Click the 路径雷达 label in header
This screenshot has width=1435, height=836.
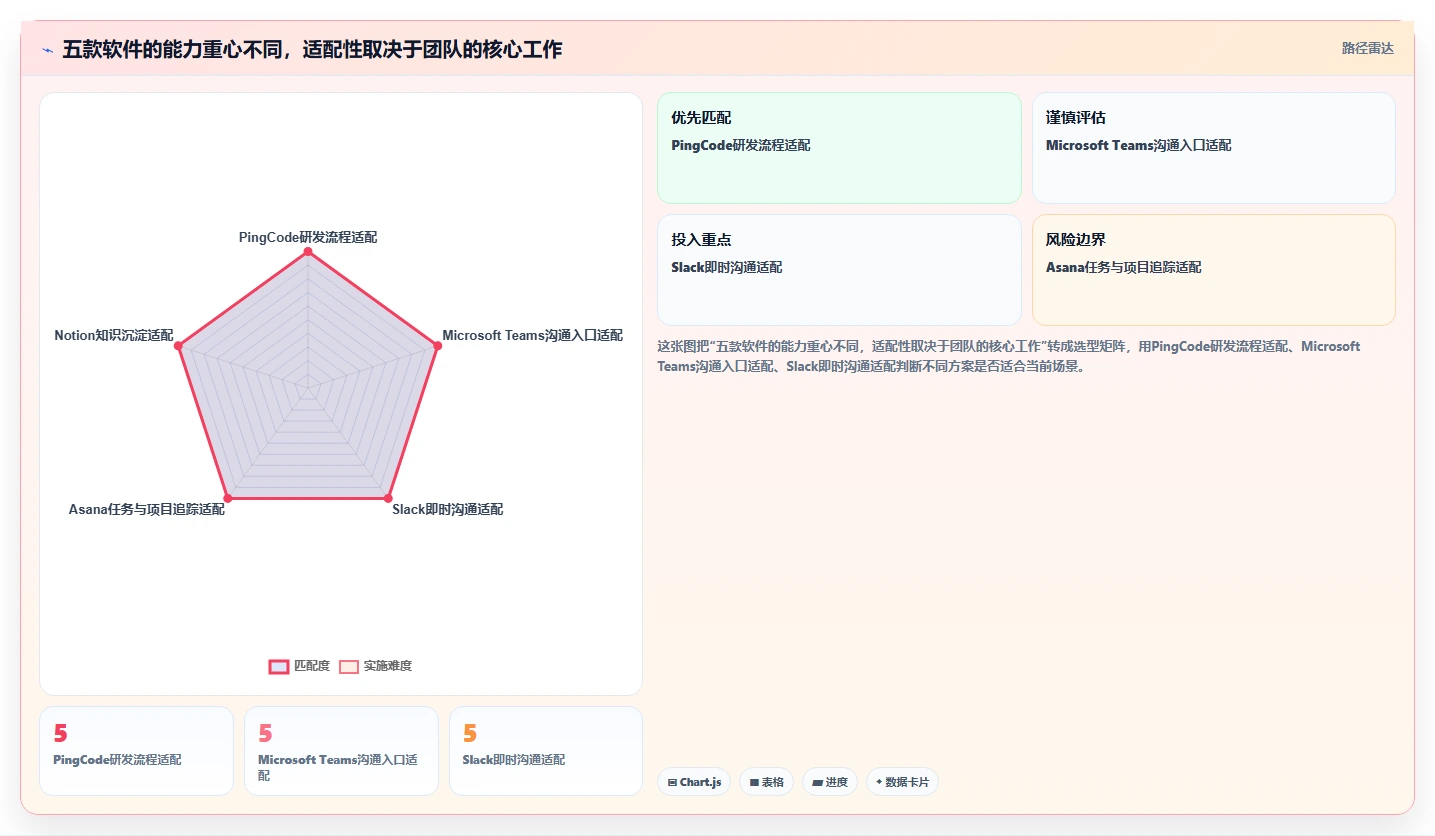1367,48
